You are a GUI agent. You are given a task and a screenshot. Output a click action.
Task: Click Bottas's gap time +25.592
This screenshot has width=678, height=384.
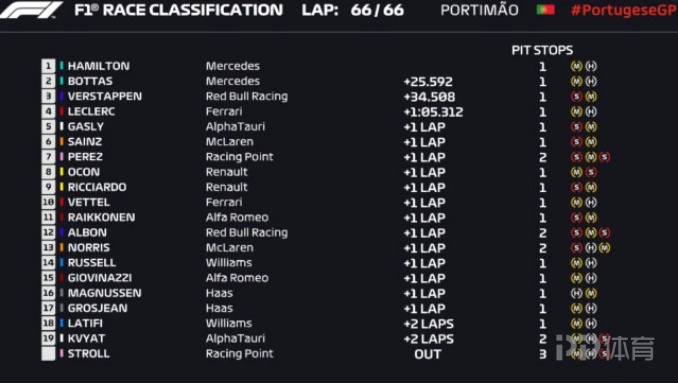[428, 81]
